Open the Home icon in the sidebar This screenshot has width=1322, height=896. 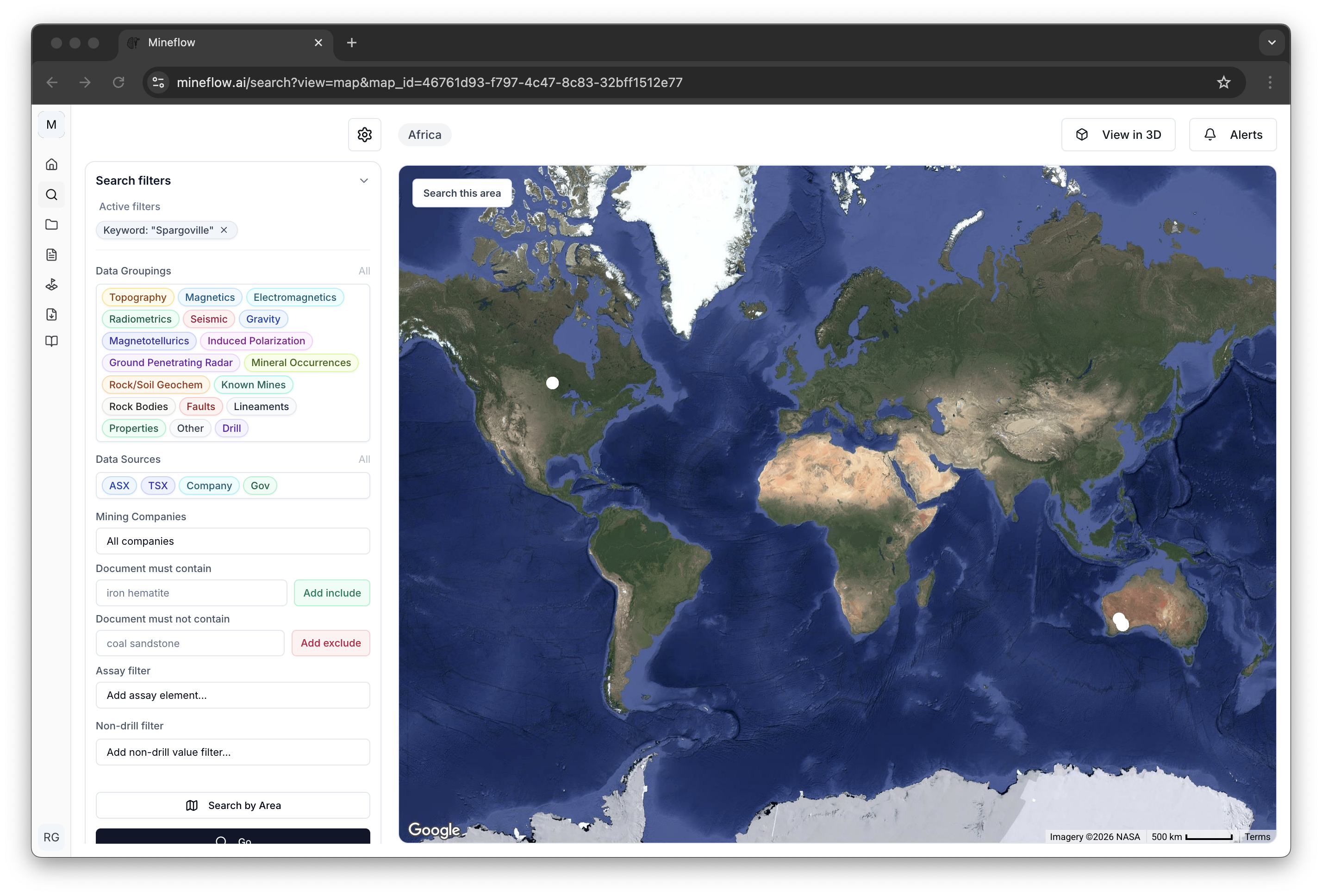click(x=51, y=164)
